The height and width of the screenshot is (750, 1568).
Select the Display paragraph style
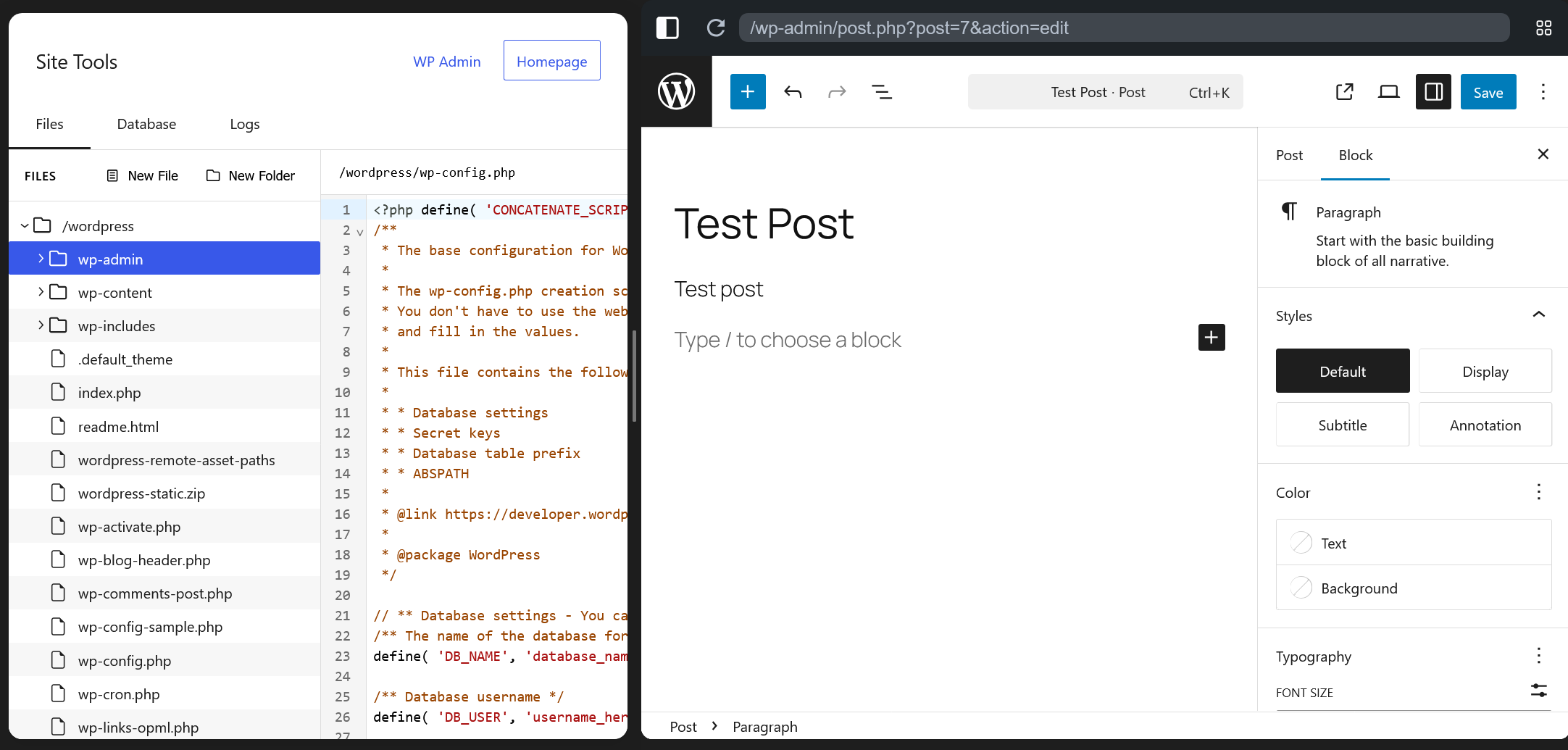pyautogui.click(x=1485, y=371)
